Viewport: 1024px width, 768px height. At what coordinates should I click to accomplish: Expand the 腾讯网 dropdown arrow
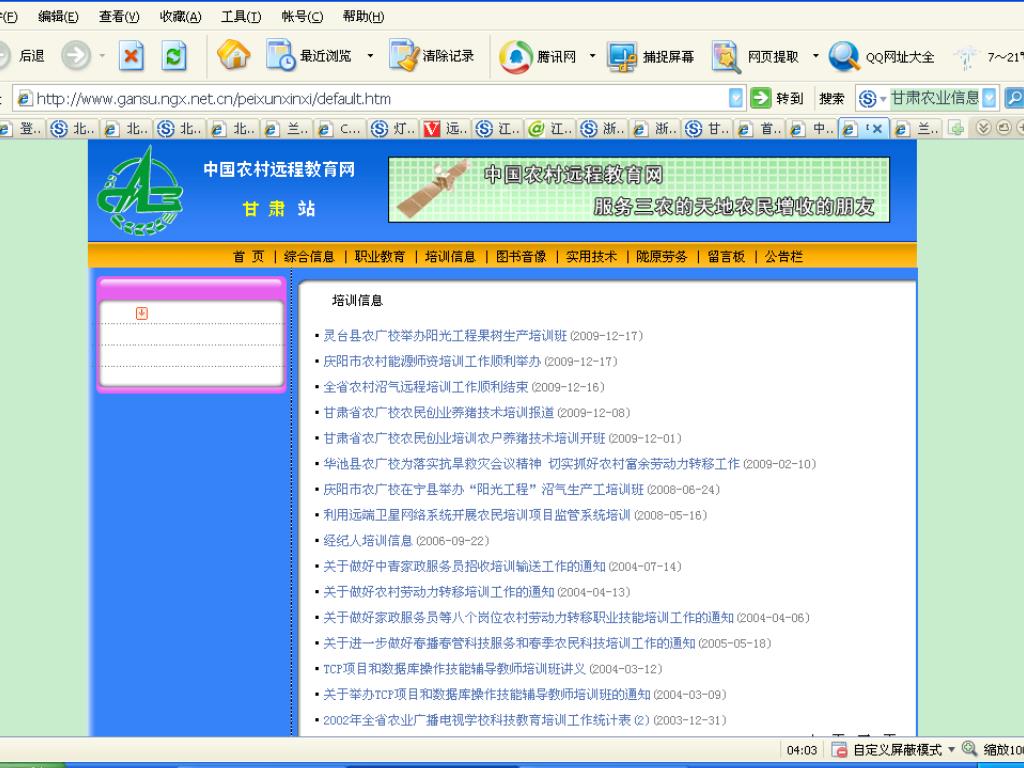pyautogui.click(x=592, y=56)
